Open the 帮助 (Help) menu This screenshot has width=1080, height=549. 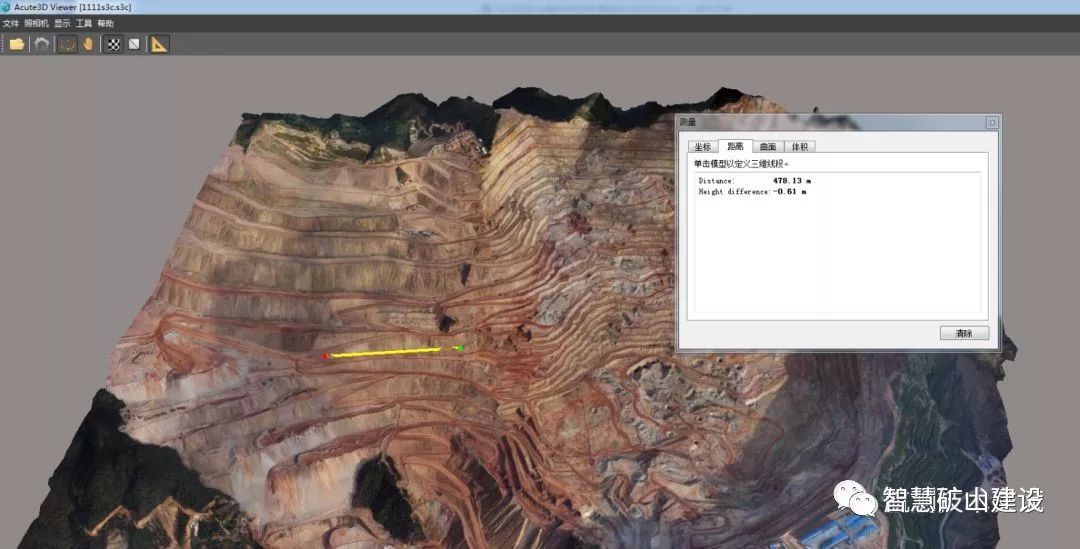pyautogui.click(x=106, y=23)
